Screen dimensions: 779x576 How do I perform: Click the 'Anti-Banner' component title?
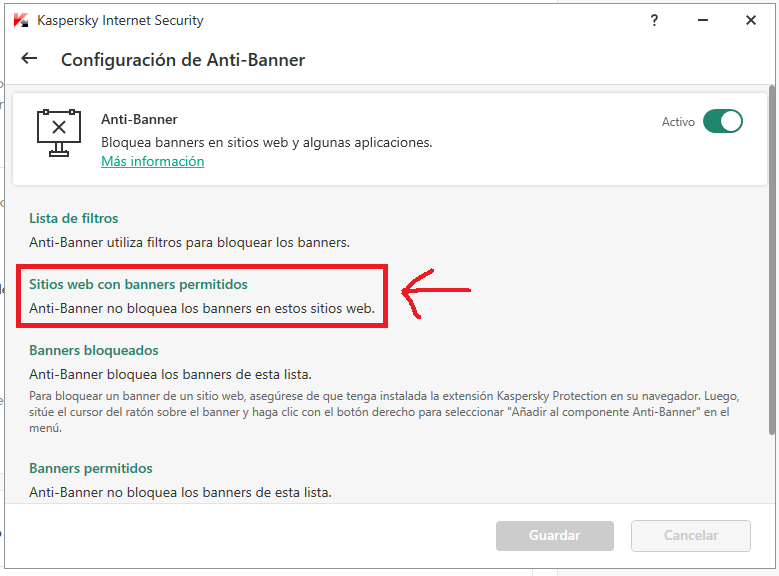(139, 119)
